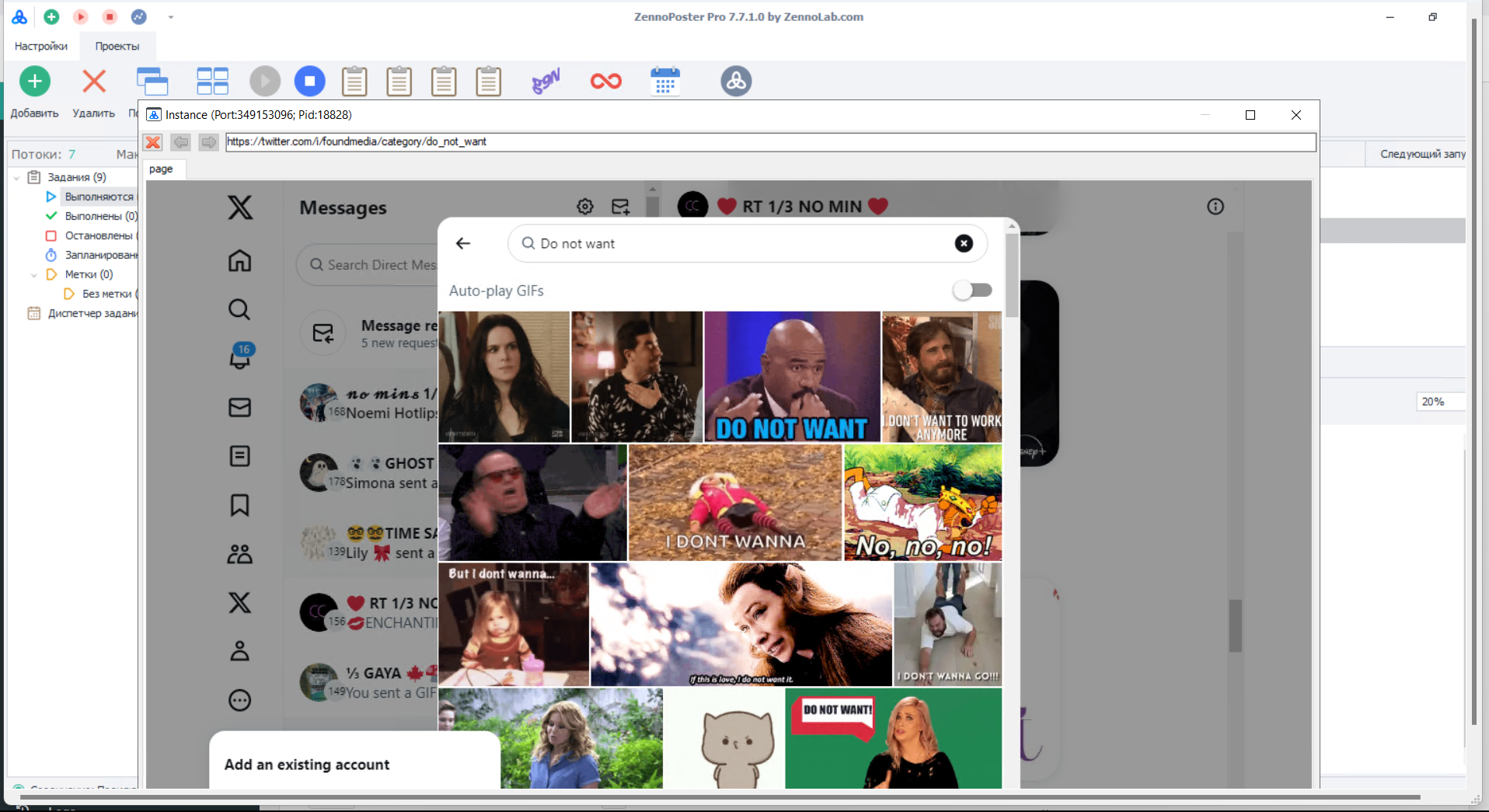The width and height of the screenshot is (1489, 812).
Task: Select the DO NOT WANT Steve Harvey GIF
Action: [791, 377]
